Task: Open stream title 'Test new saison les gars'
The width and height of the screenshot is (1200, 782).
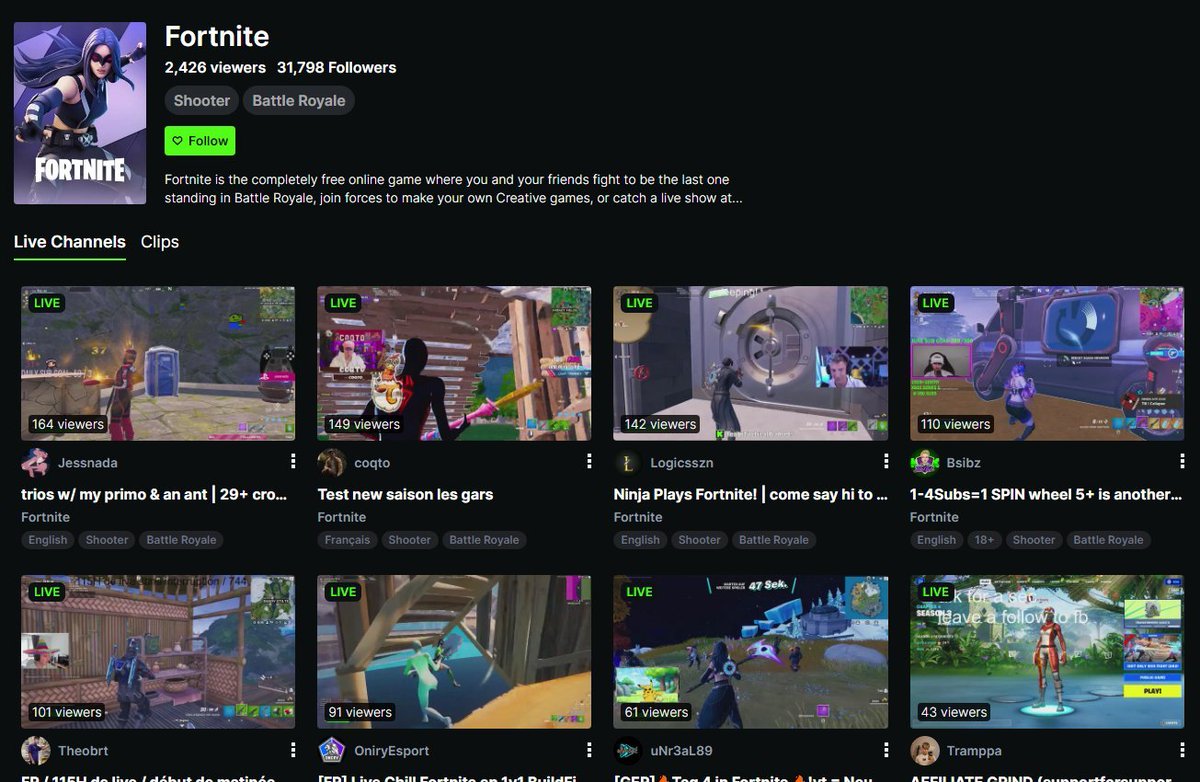Action: tap(405, 494)
